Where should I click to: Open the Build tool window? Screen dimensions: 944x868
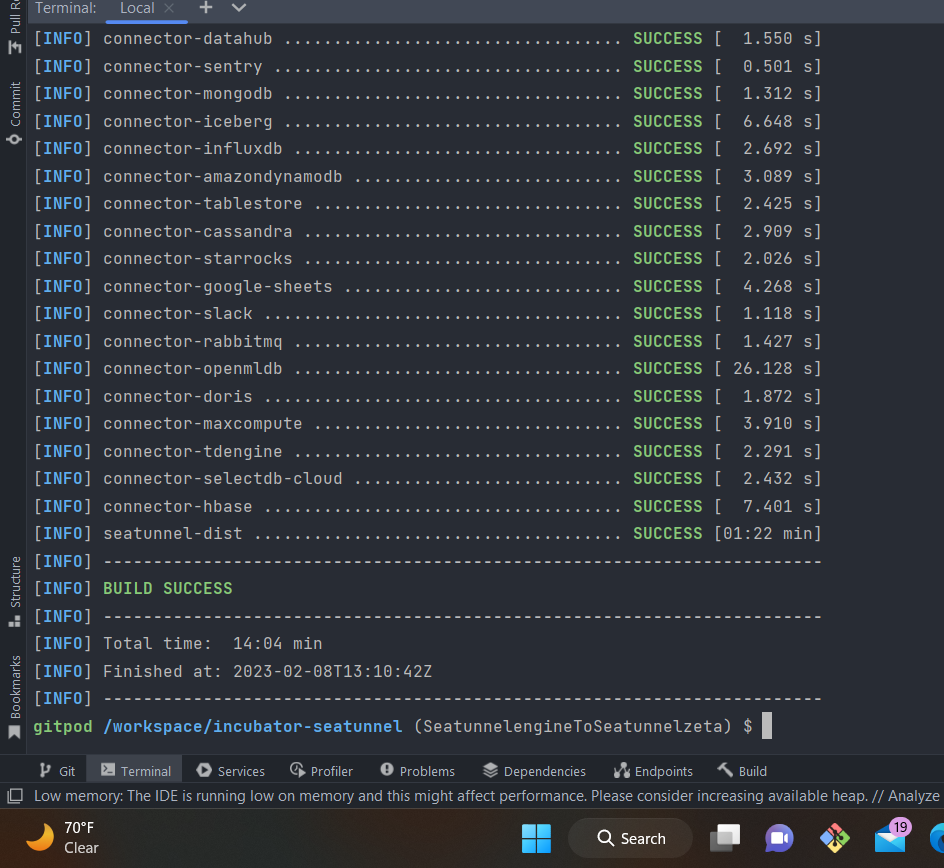coord(741,770)
